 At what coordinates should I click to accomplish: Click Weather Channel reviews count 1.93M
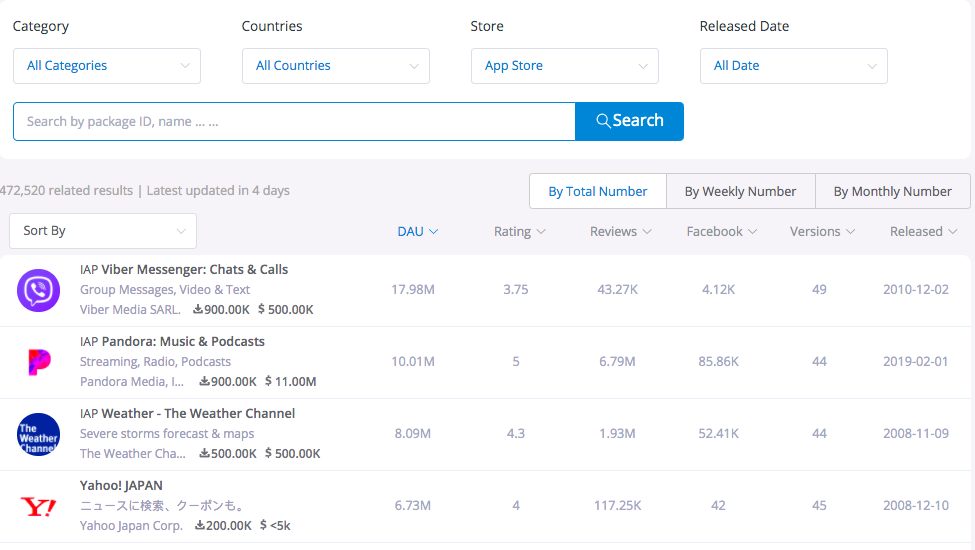pyautogui.click(x=617, y=433)
